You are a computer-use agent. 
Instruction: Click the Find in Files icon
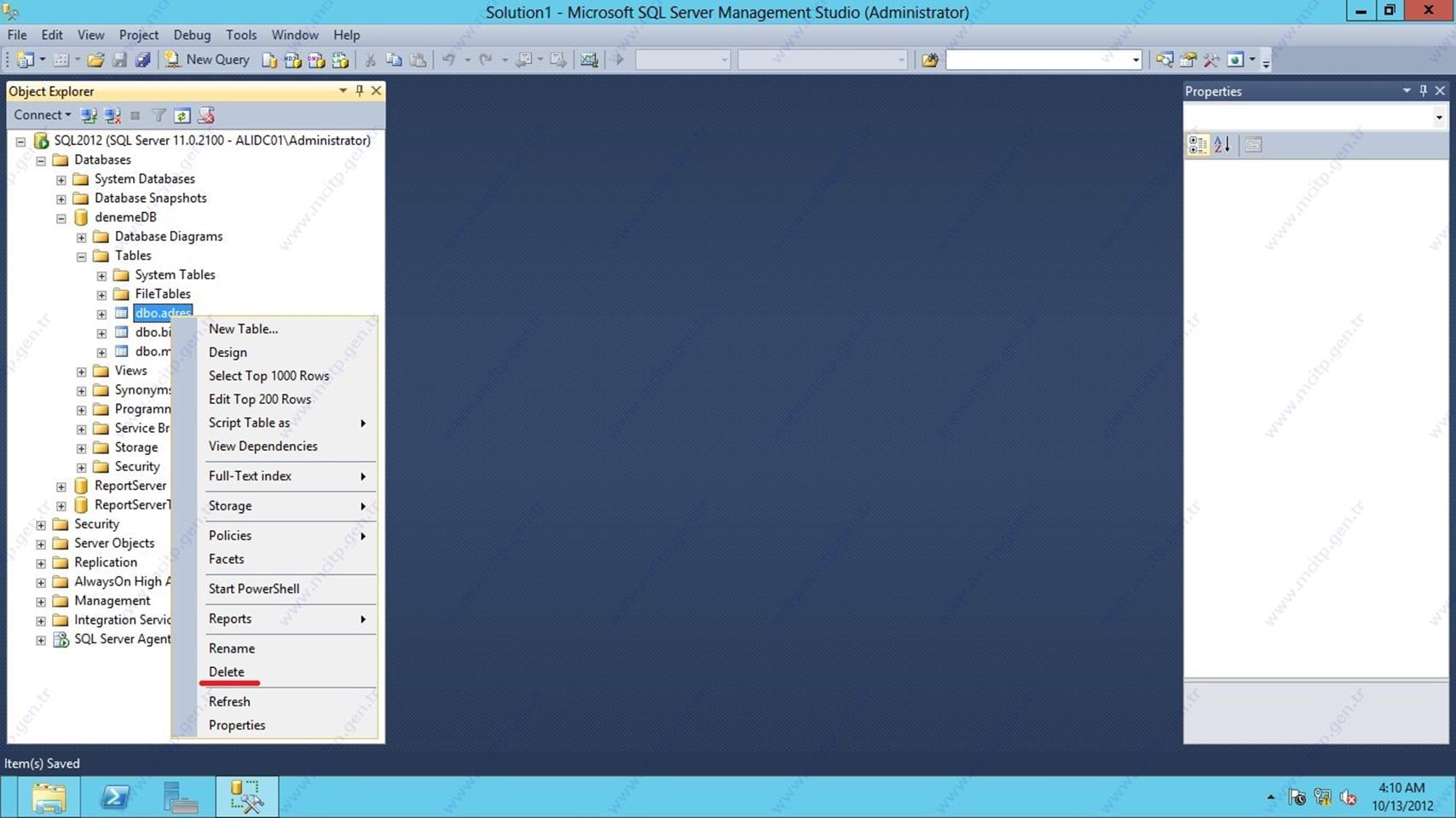tap(930, 60)
